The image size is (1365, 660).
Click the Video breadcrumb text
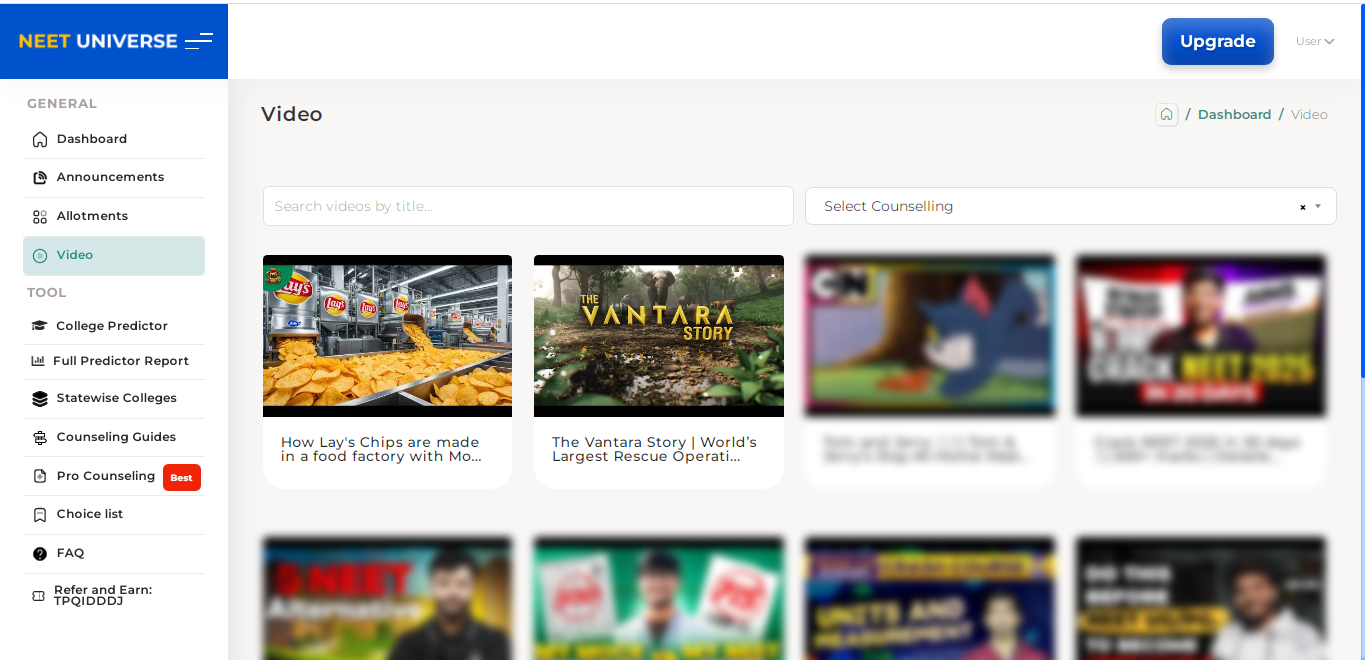1309,114
